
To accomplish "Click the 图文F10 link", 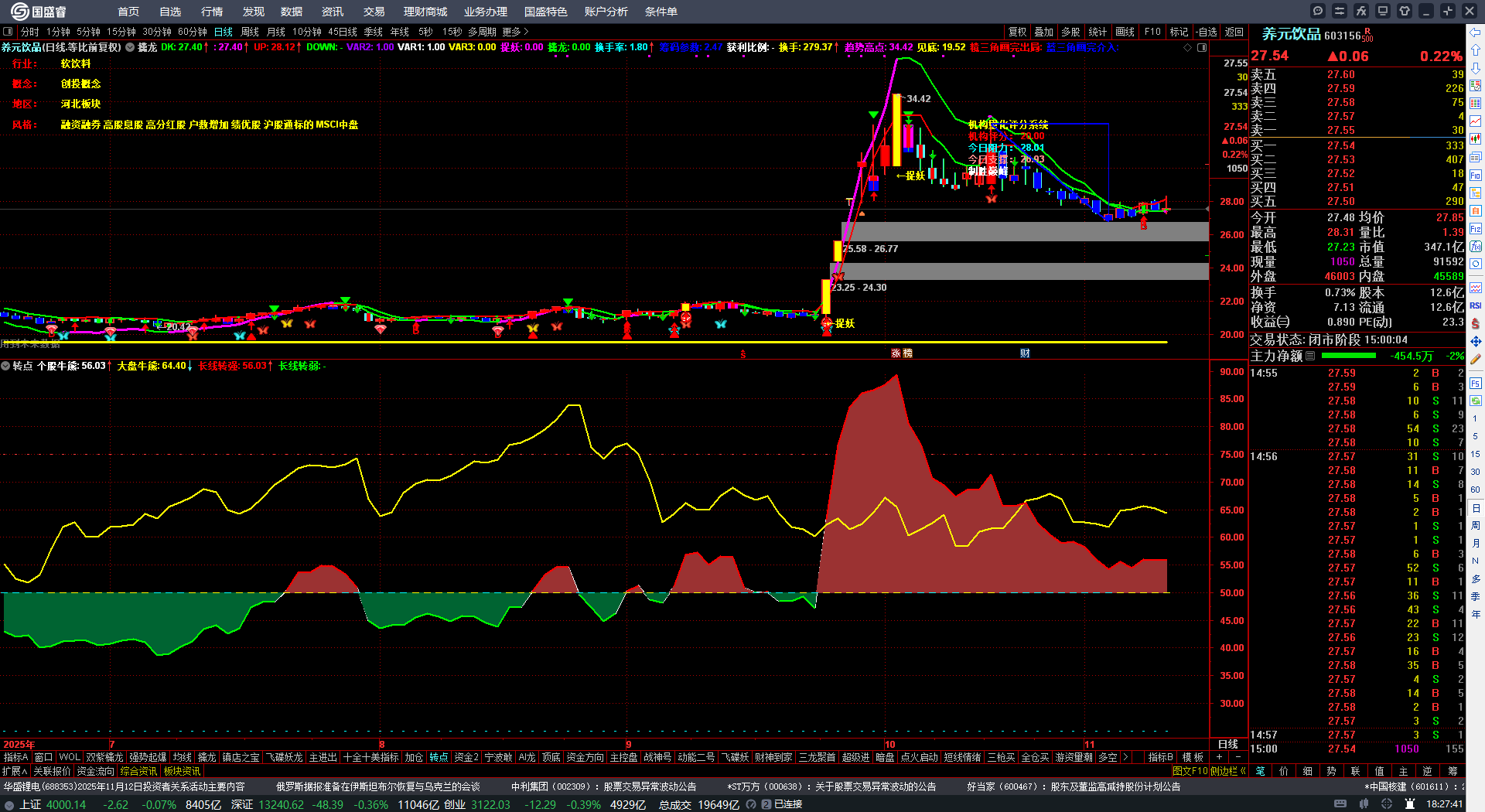I will coord(1190,771).
